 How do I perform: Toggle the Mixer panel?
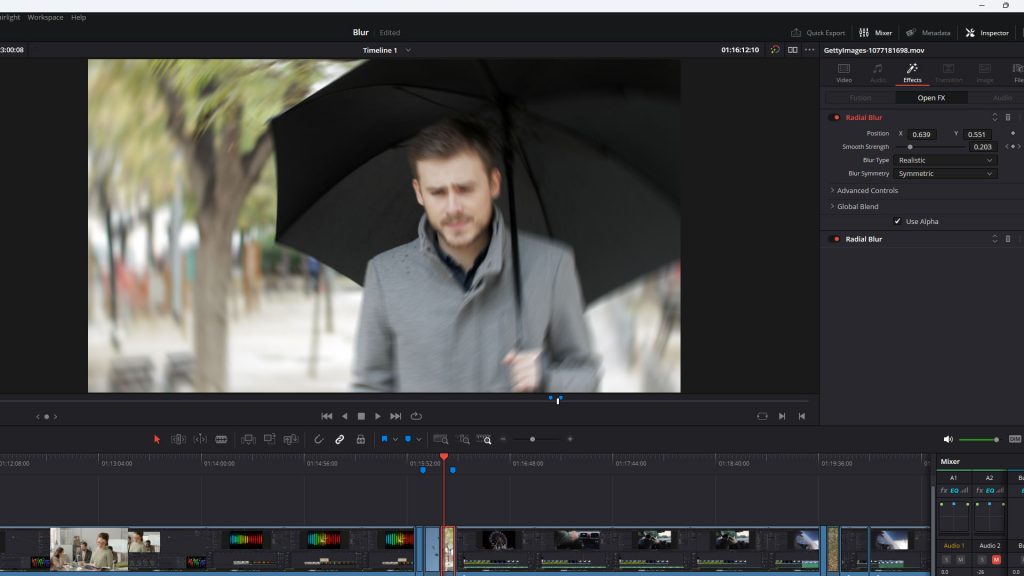point(876,33)
